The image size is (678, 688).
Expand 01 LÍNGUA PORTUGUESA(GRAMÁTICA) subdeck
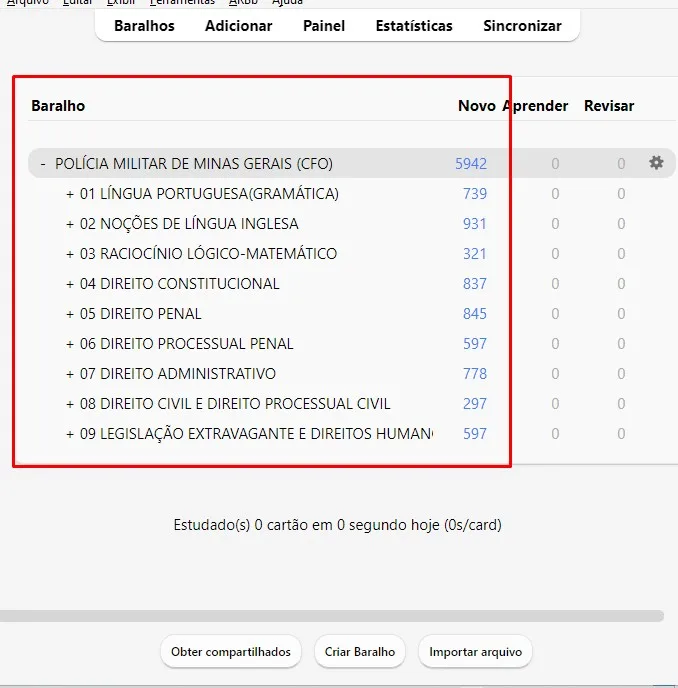70,194
